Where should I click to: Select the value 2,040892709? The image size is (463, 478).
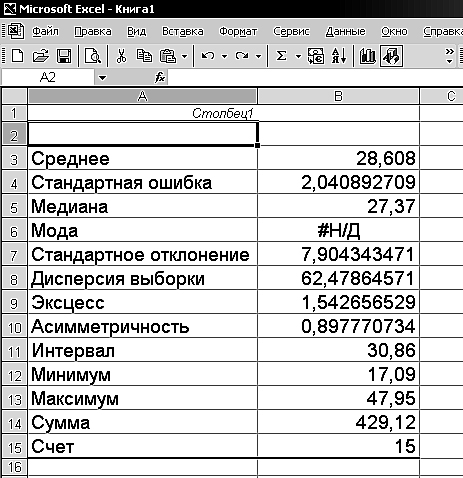click(x=338, y=183)
